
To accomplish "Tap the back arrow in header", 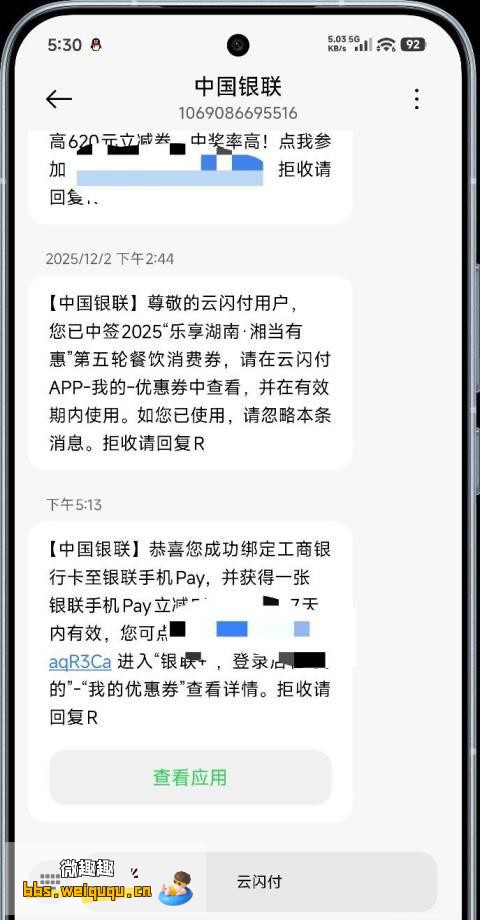I will click(x=59, y=99).
